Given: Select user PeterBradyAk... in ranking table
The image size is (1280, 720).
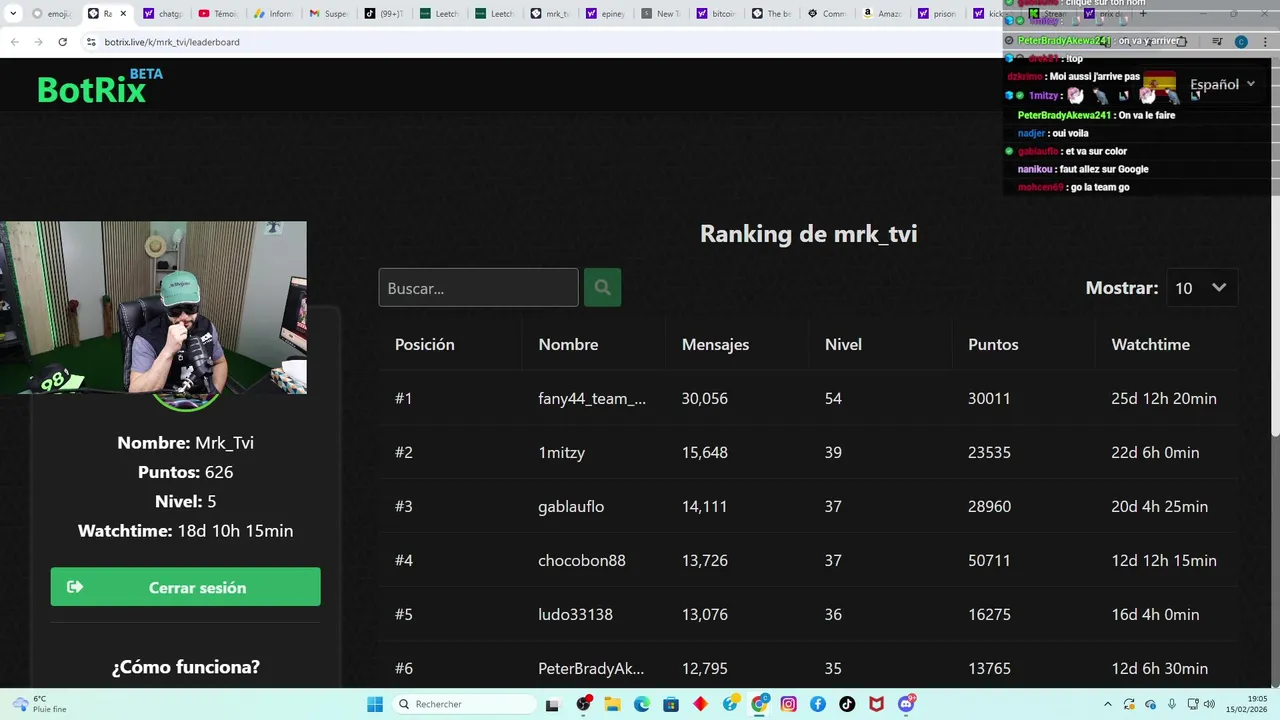Looking at the screenshot, I should (591, 668).
